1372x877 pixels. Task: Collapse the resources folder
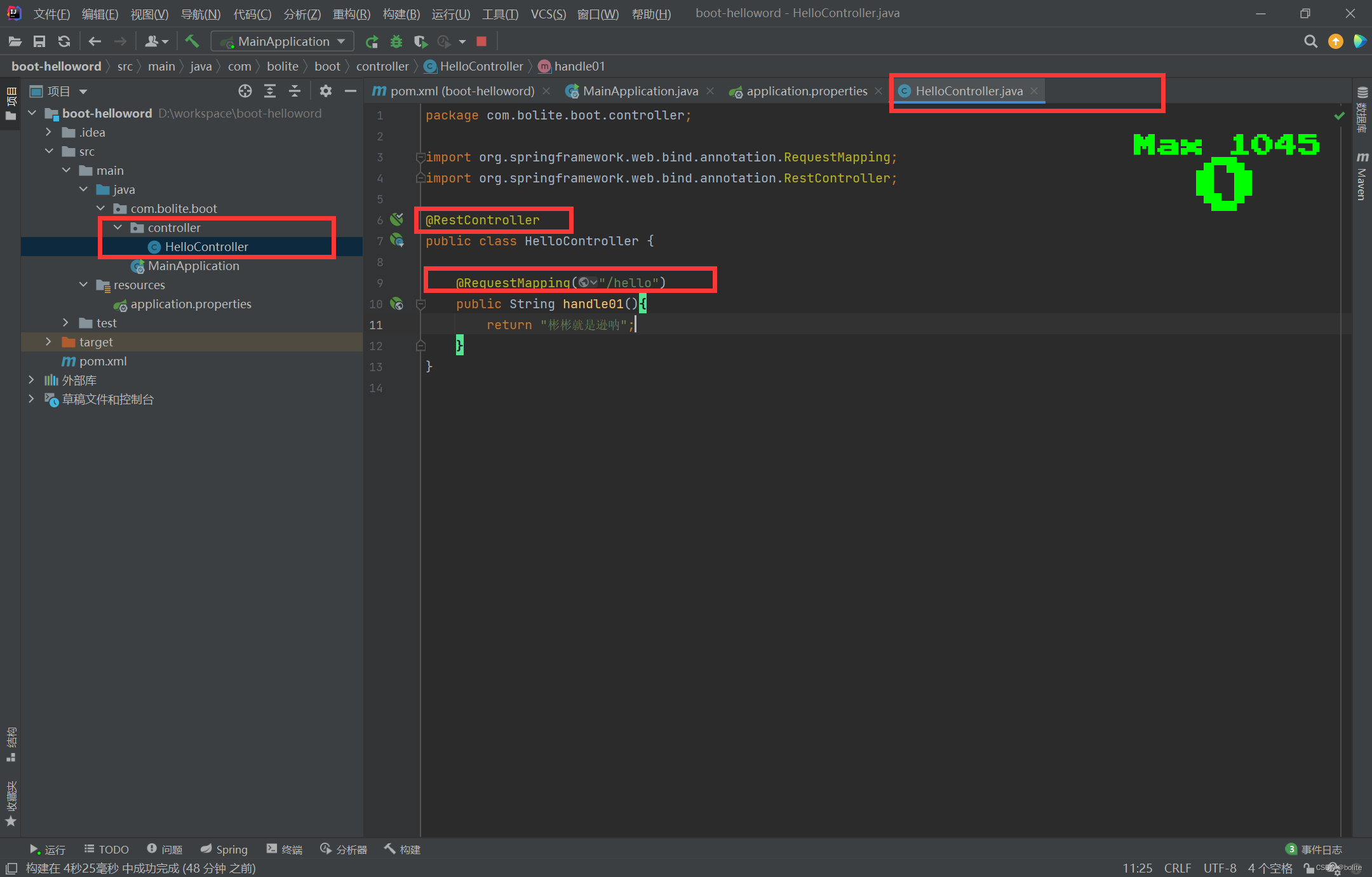pyautogui.click(x=83, y=285)
